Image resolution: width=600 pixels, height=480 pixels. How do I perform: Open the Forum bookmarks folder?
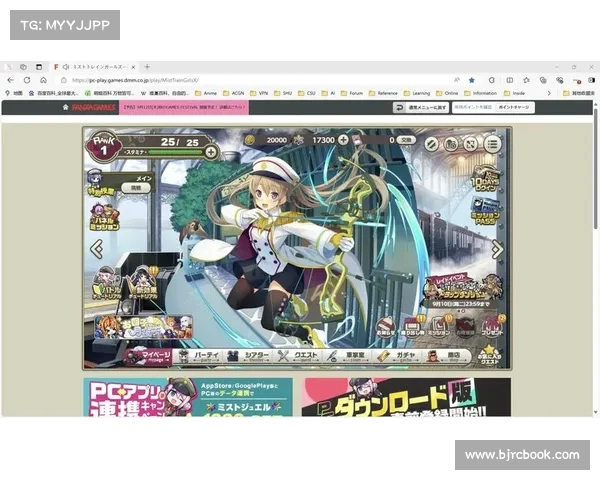tap(352, 93)
